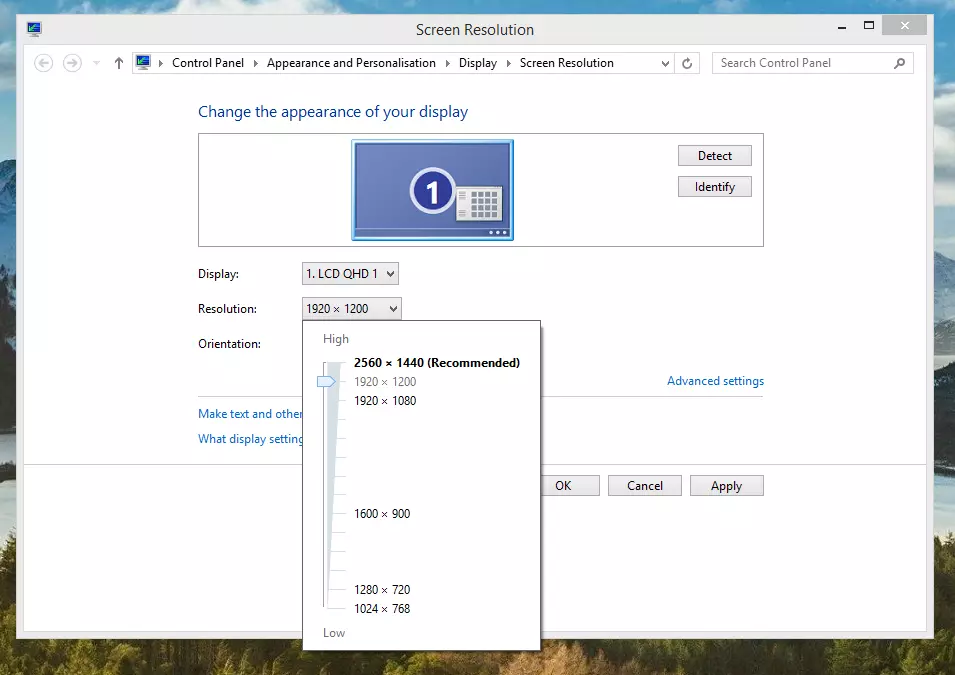Click the Back navigation arrow
Screen dimensions: 955x675
click(43, 63)
